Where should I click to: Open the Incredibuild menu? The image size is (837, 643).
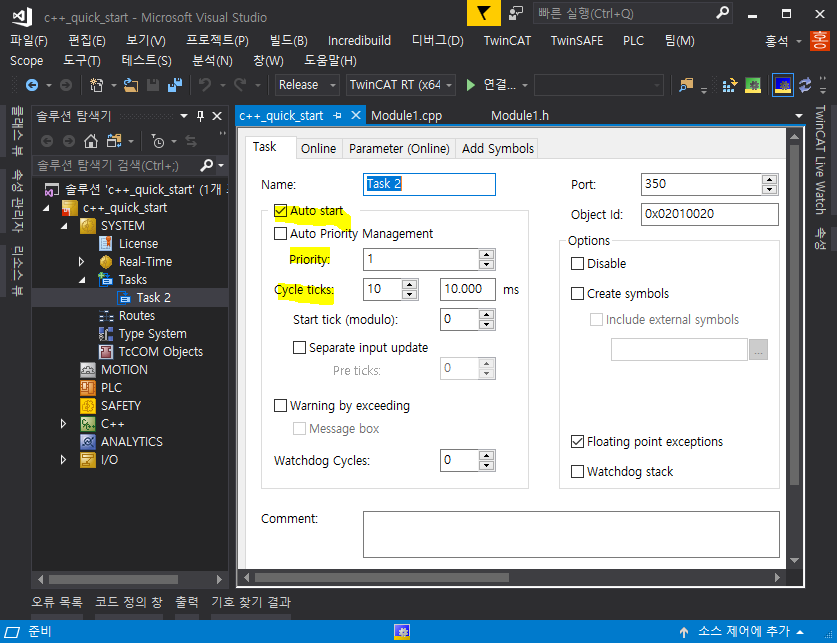[x=359, y=41]
